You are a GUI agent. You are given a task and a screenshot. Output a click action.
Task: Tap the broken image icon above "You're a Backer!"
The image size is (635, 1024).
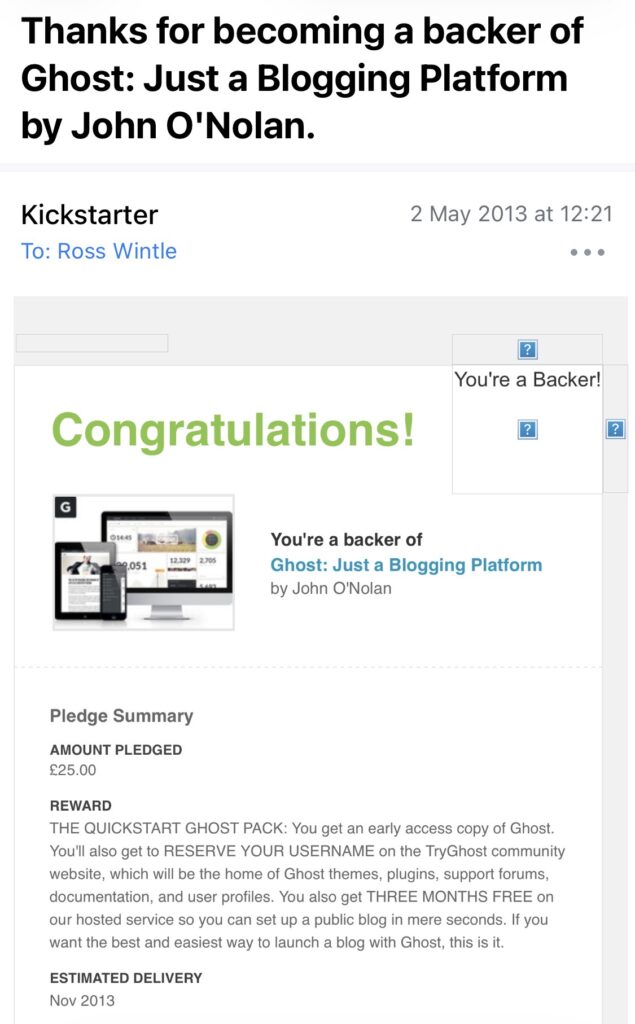click(528, 349)
